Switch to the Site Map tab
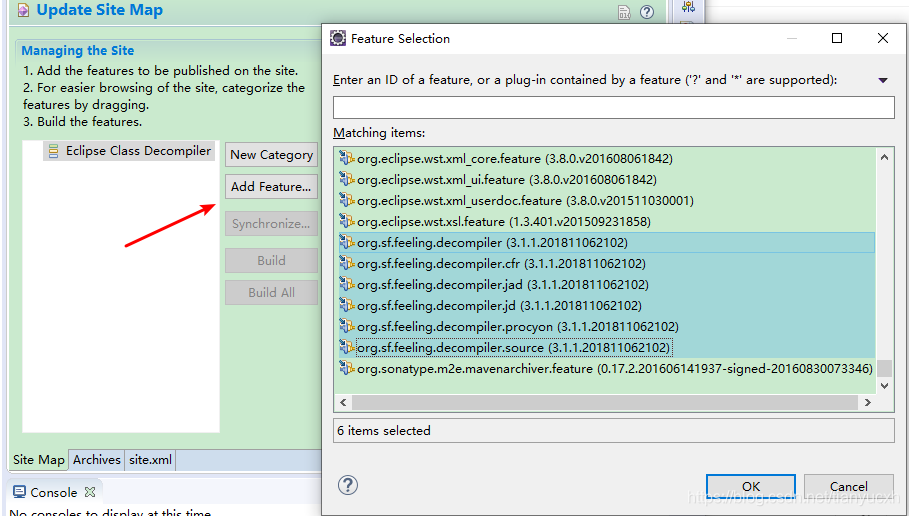This screenshot has height=516, width=909. (x=39, y=460)
